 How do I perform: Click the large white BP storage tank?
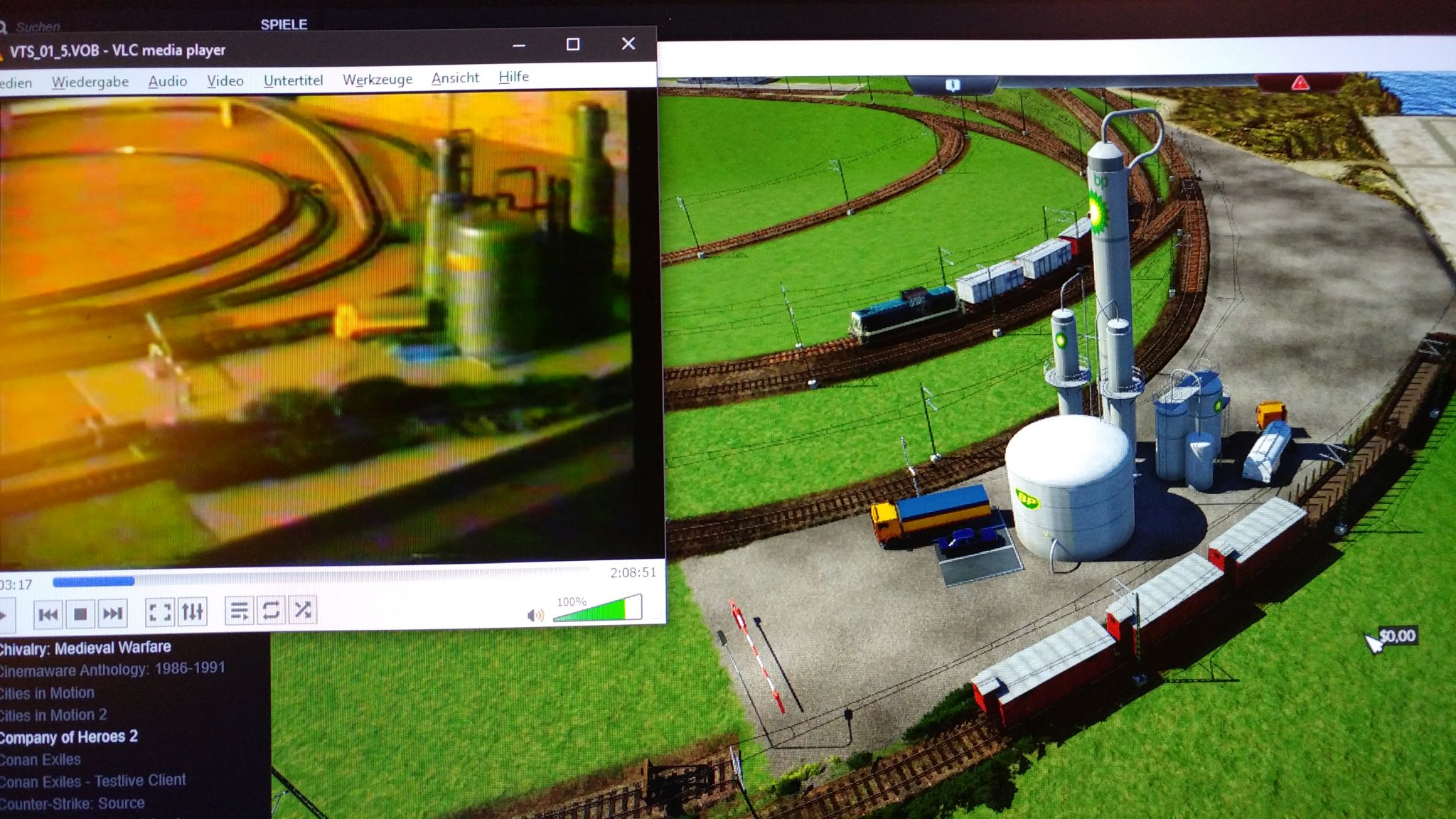(x=1070, y=487)
